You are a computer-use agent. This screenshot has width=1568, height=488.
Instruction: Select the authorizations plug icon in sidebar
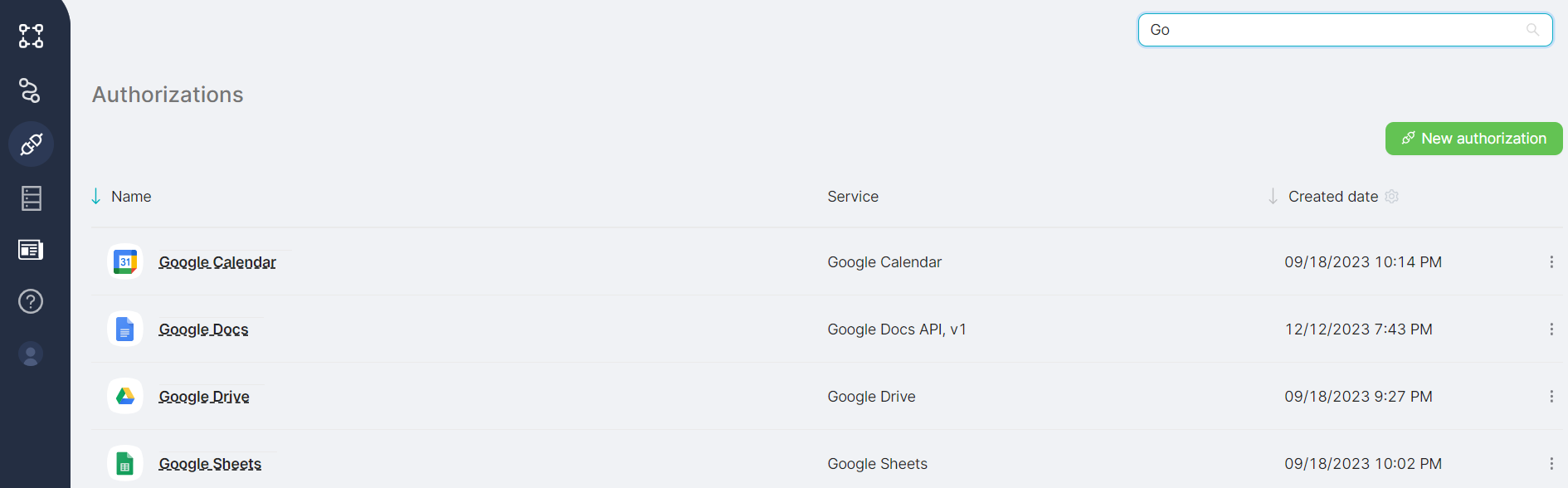coord(32,144)
